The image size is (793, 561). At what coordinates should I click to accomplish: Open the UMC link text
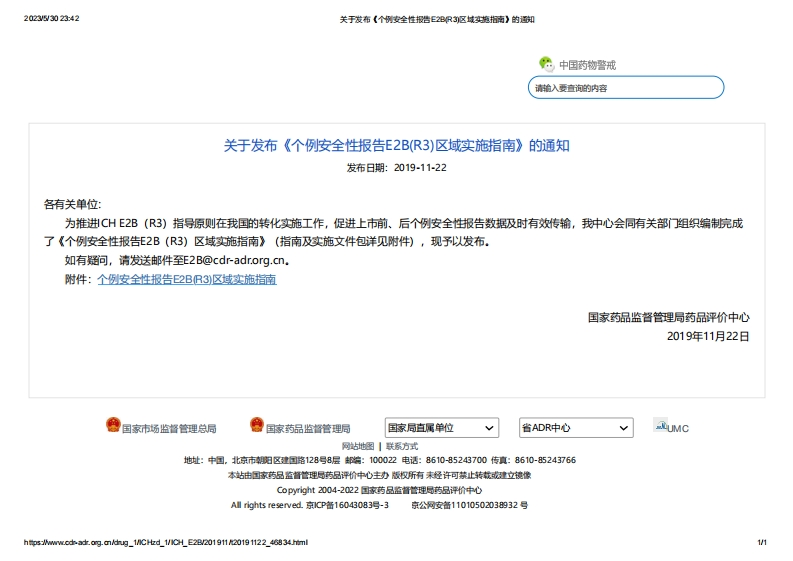pyautogui.click(x=678, y=428)
